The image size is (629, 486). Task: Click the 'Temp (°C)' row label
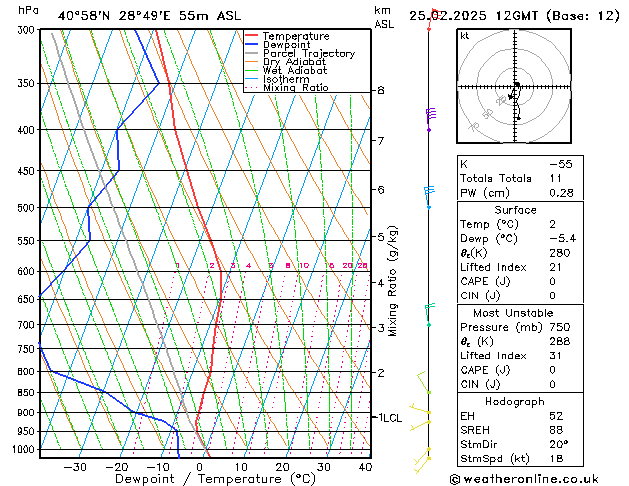click(x=489, y=224)
